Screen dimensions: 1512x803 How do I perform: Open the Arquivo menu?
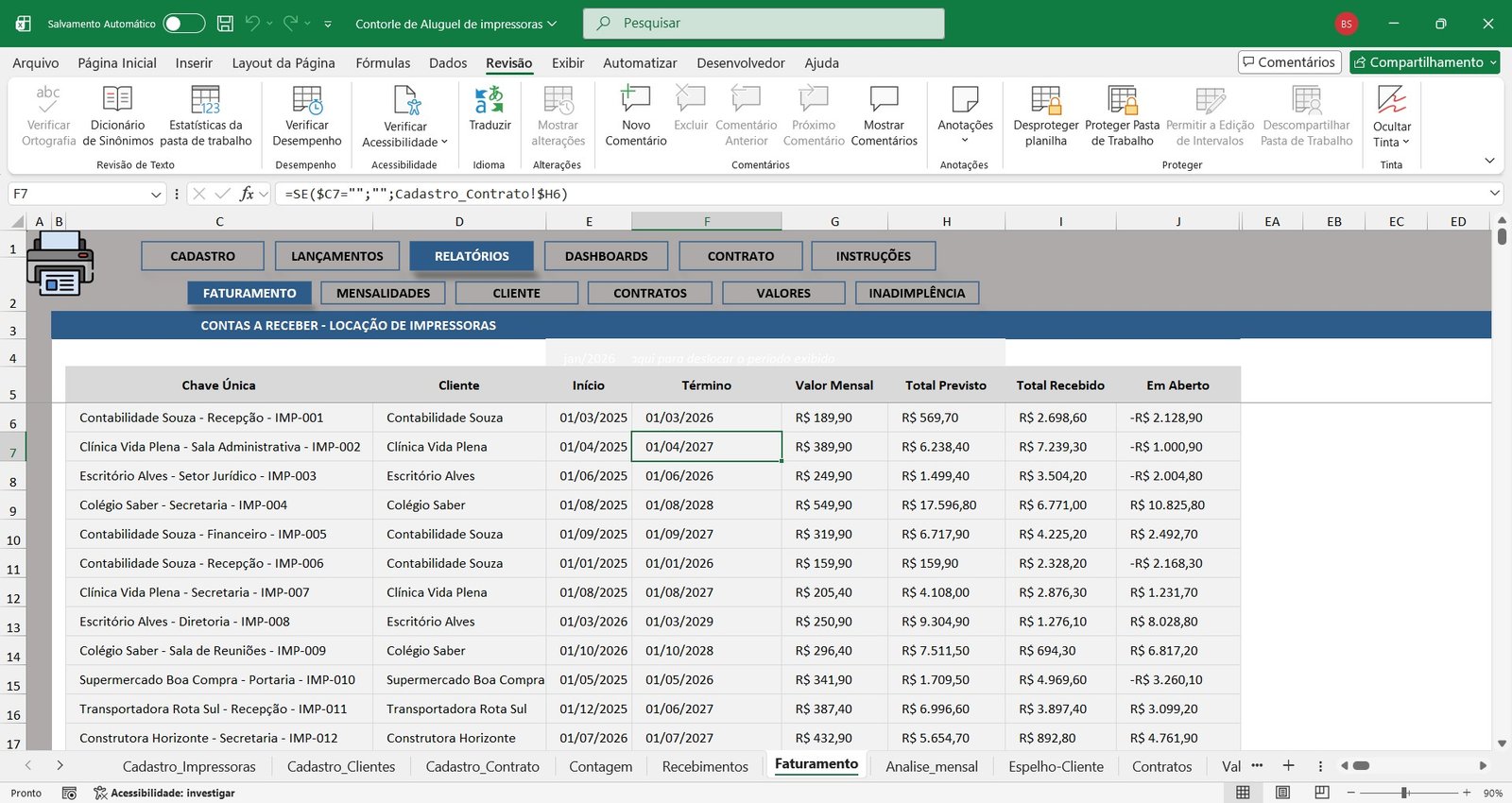coord(35,63)
